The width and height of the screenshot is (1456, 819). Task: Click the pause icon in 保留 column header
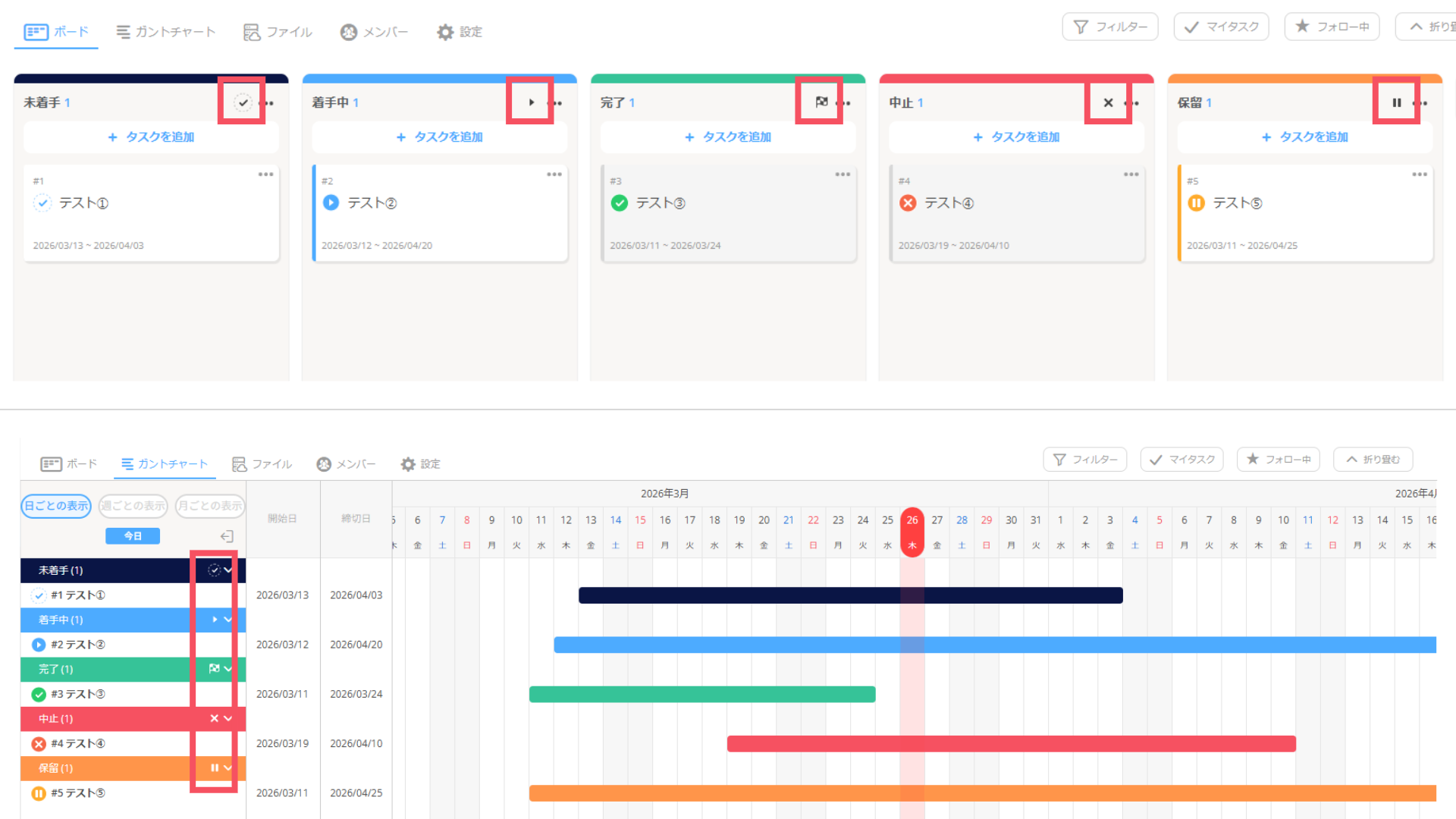point(1396,102)
